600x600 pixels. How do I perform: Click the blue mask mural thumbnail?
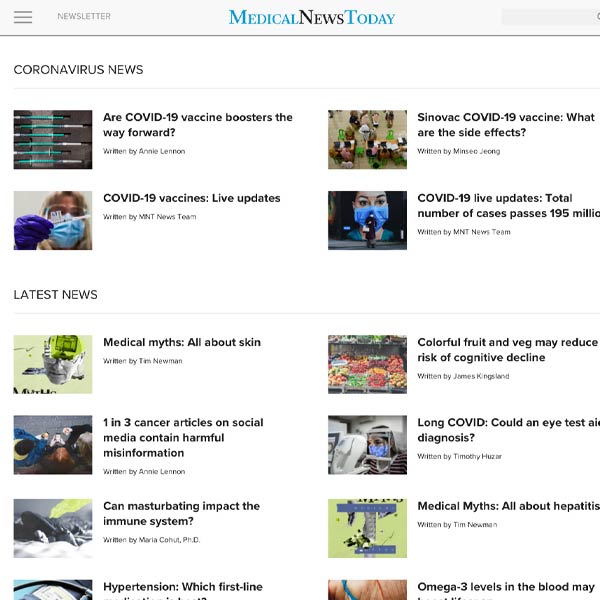click(367, 220)
